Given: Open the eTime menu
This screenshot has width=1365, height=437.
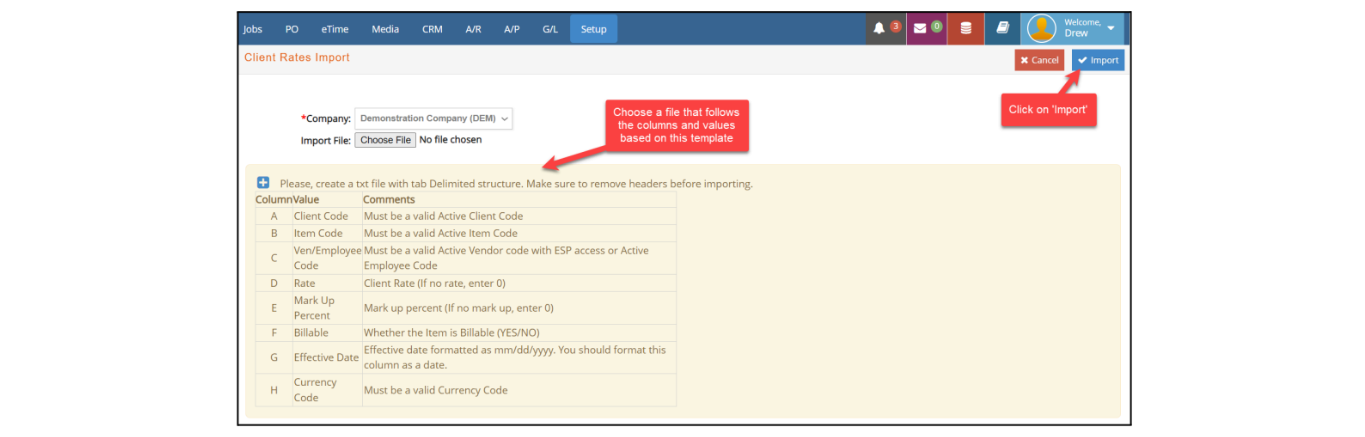Looking at the screenshot, I should pos(335,29).
